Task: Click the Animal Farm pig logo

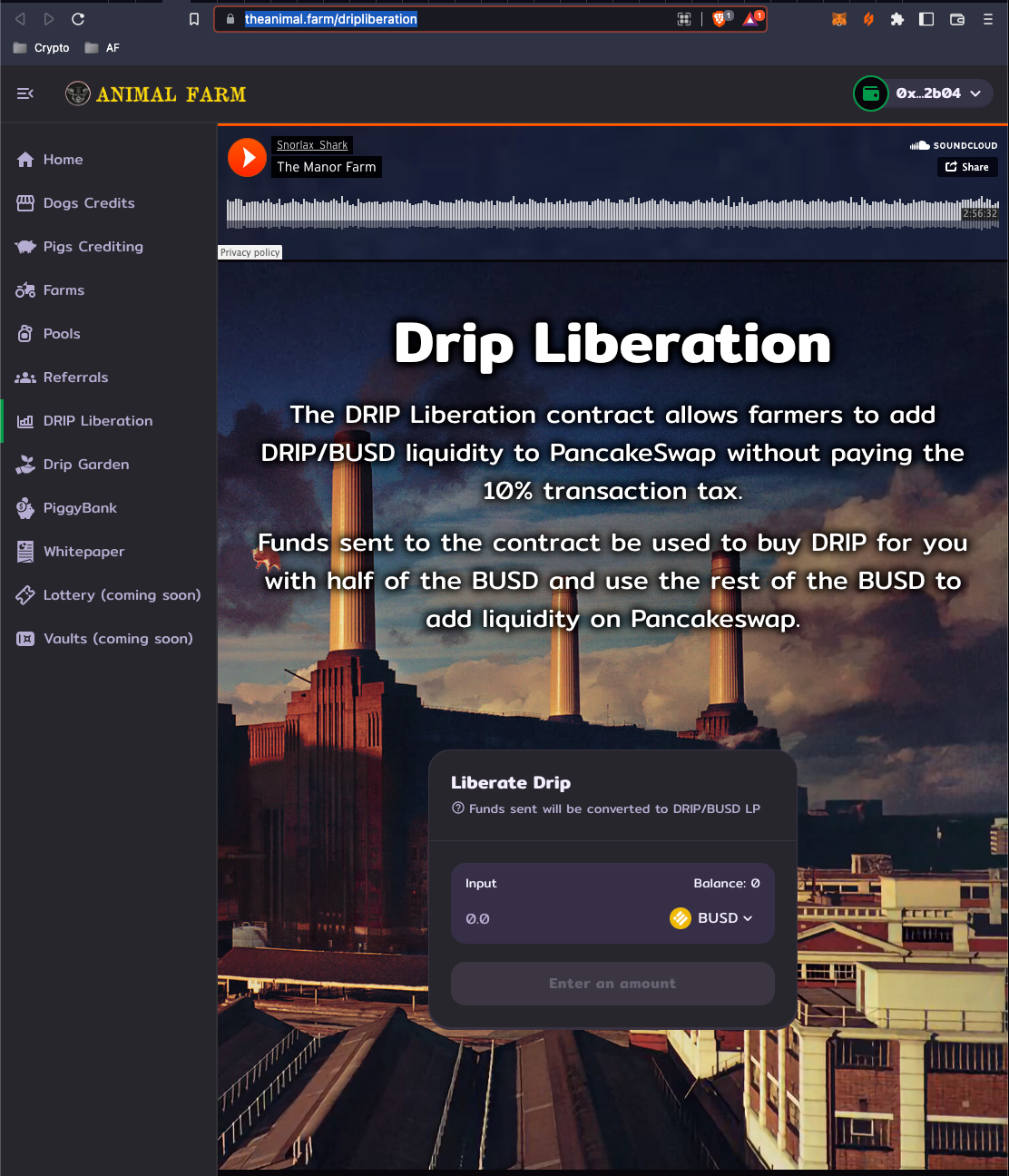Action: [78, 93]
